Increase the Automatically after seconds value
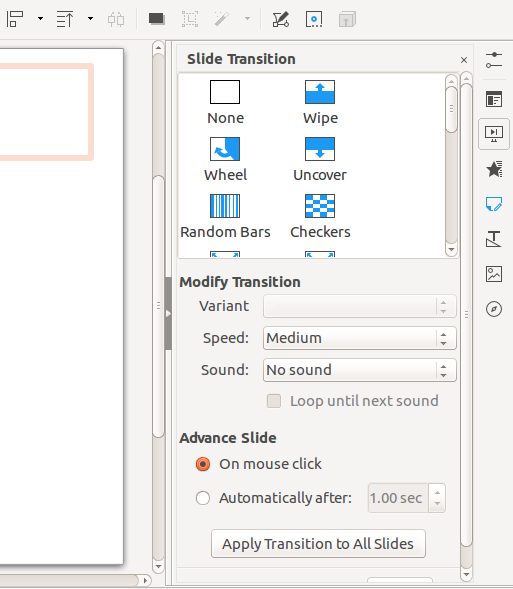Screen dimensions: 513x589 click(437, 492)
